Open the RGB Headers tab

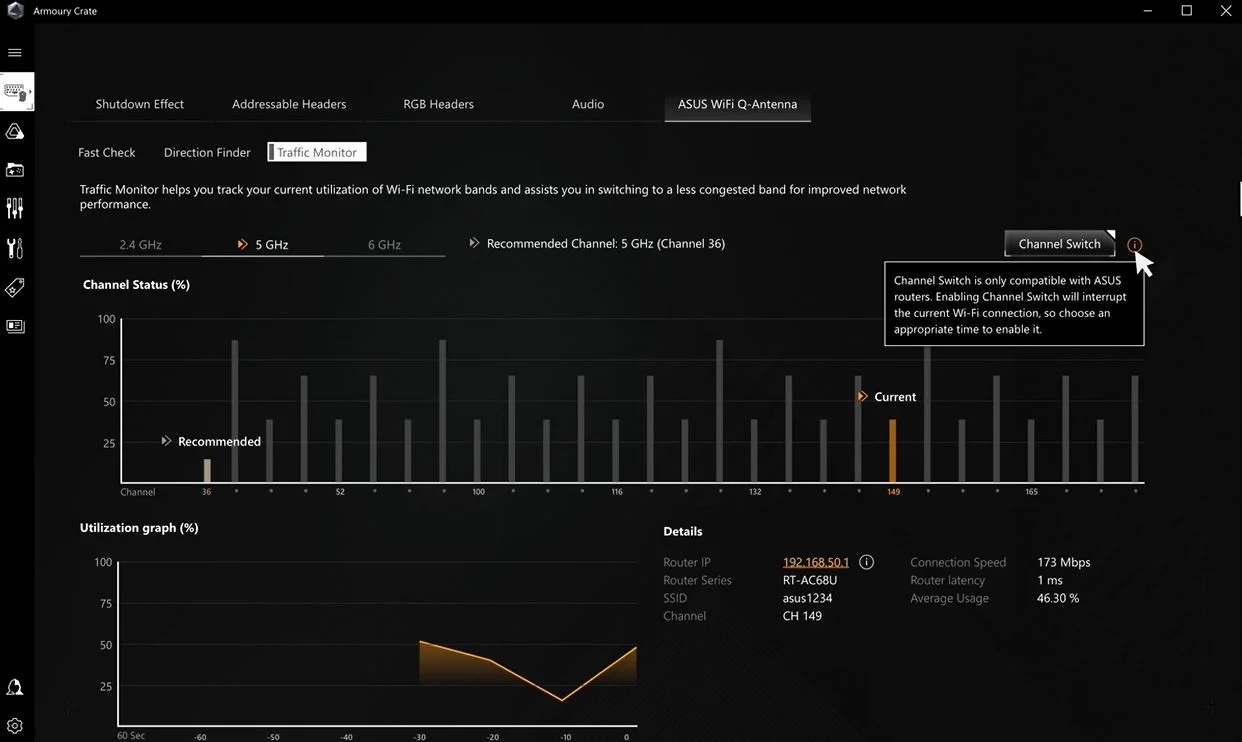click(x=438, y=104)
